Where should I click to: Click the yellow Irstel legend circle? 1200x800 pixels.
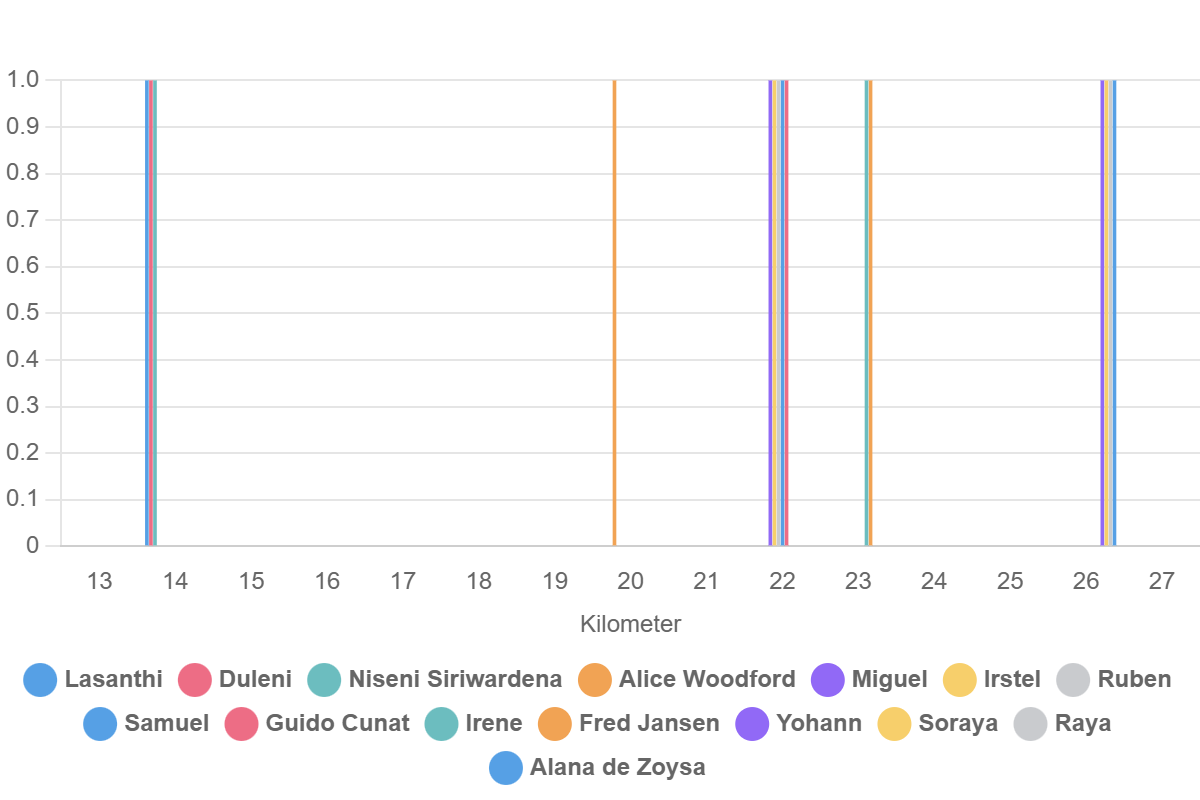(960, 680)
